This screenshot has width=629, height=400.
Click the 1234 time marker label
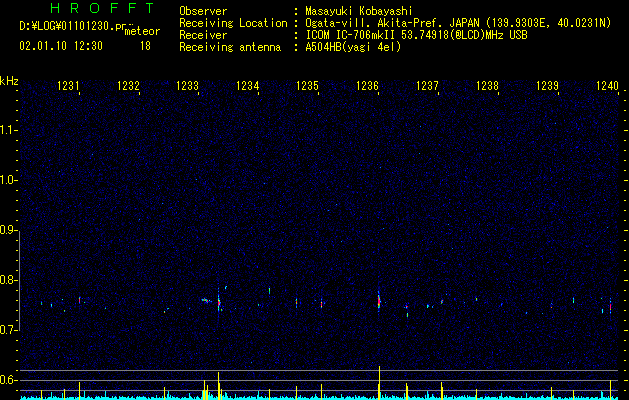tap(248, 85)
